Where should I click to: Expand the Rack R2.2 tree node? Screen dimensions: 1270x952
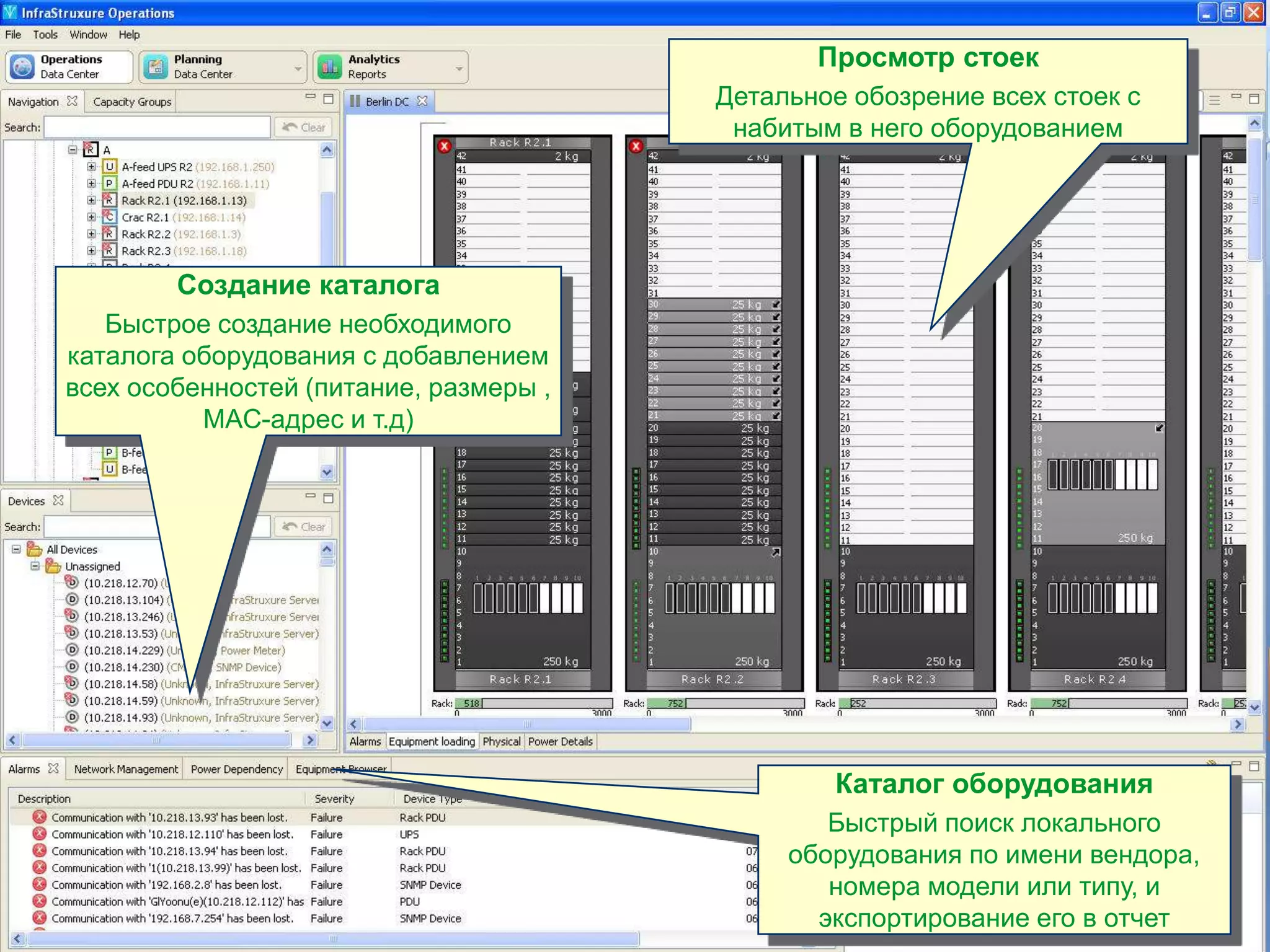point(91,234)
